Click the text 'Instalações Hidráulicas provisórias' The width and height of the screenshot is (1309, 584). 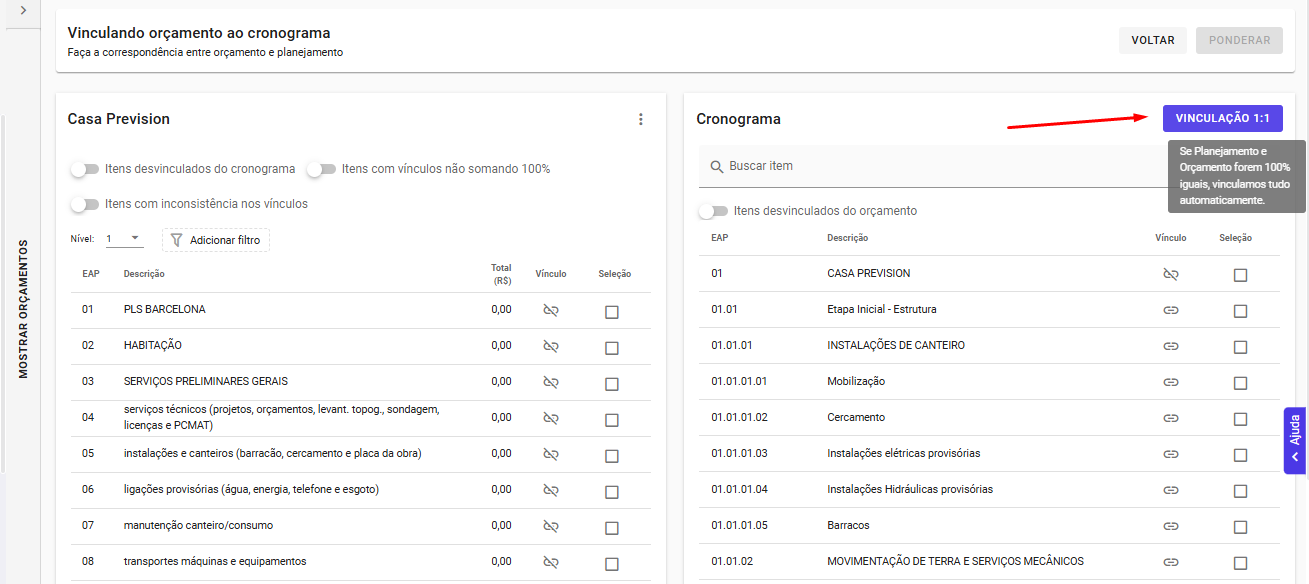pyautogui.click(x=910, y=490)
